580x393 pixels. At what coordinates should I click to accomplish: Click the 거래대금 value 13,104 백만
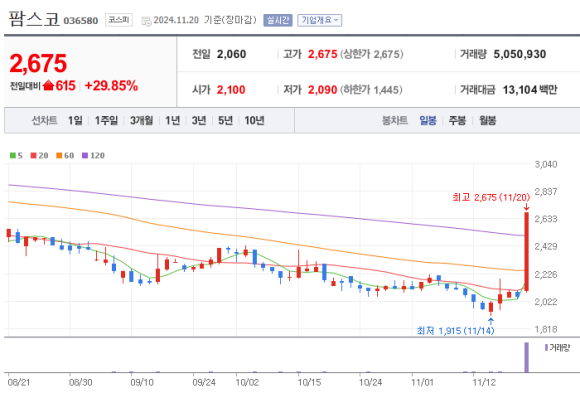pyautogui.click(x=530, y=90)
